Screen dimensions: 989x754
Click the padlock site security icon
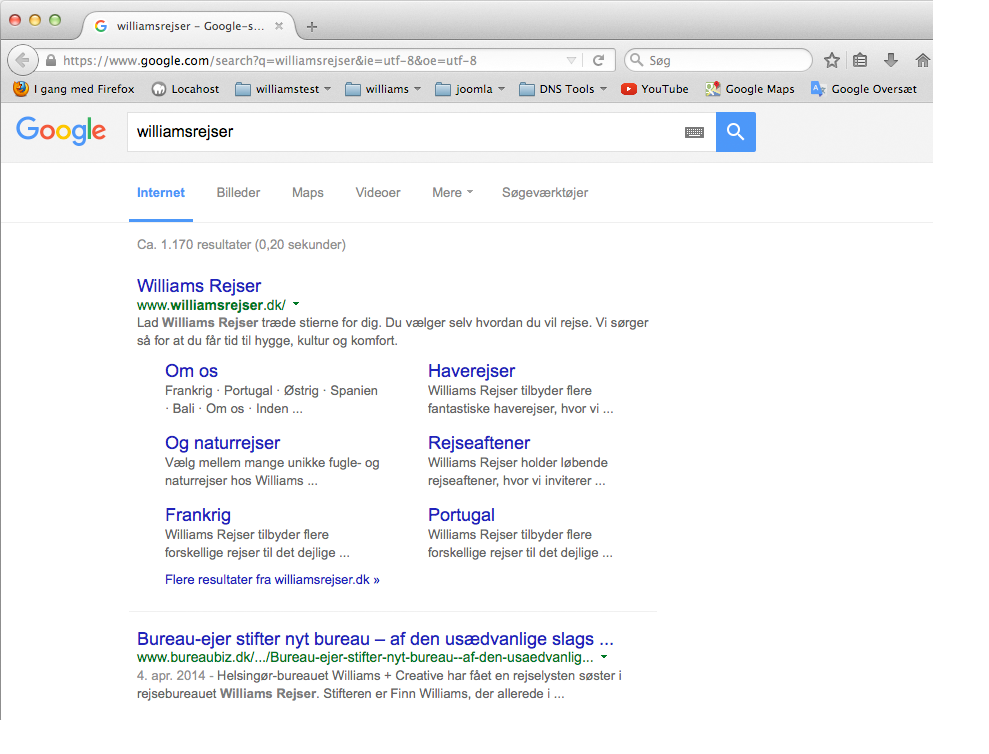(x=51, y=61)
